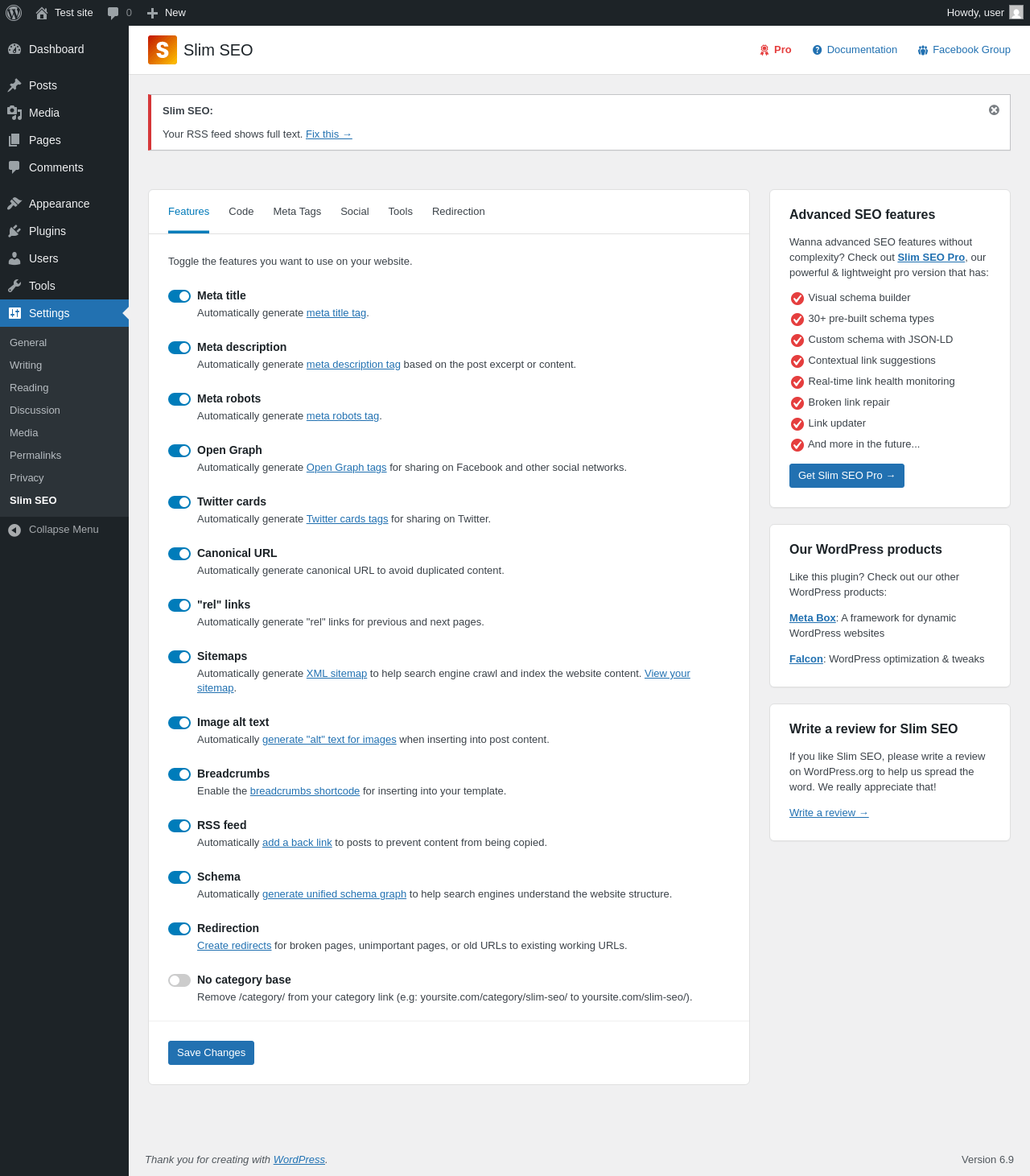Click the Write a review link
This screenshot has height=1176, width=1030.
click(829, 813)
